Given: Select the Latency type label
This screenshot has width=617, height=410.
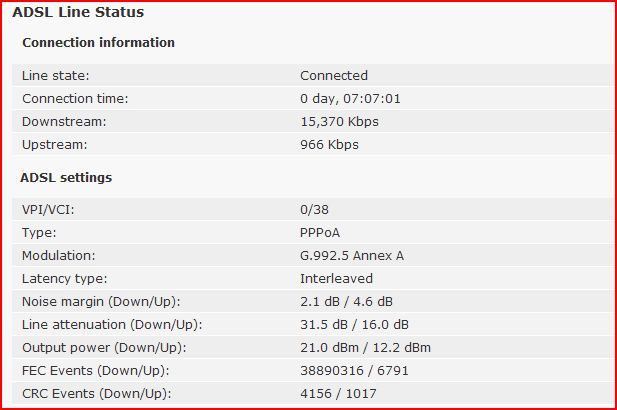Looking at the screenshot, I should tap(65, 279).
